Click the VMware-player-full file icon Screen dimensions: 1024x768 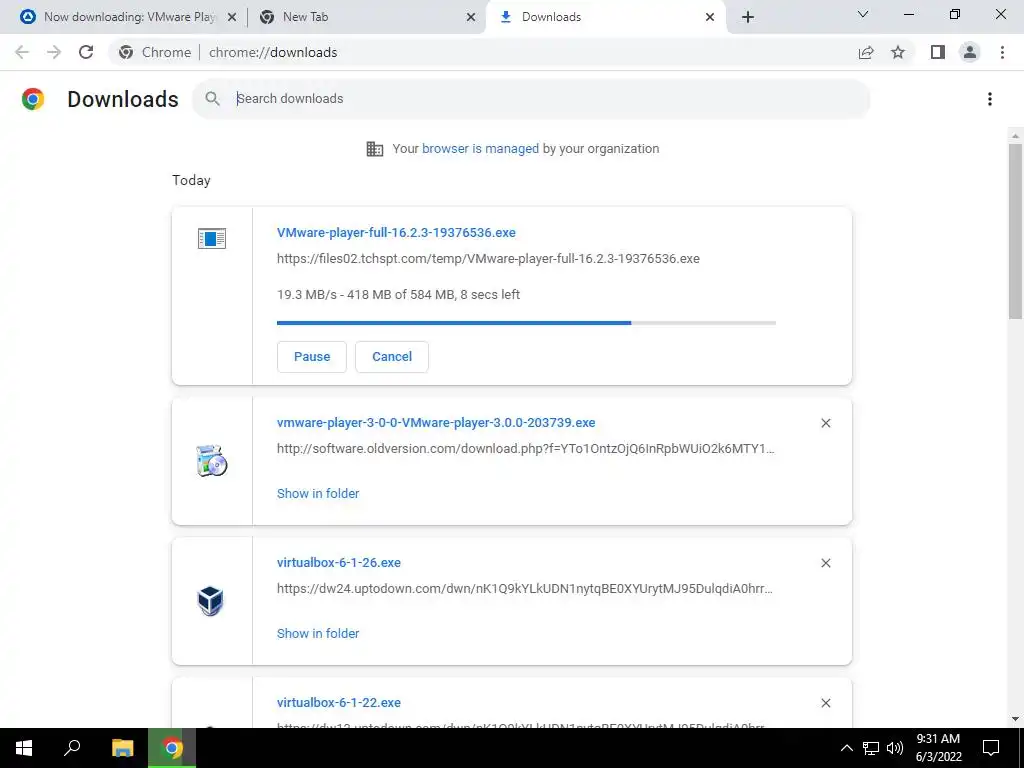tap(212, 238)
